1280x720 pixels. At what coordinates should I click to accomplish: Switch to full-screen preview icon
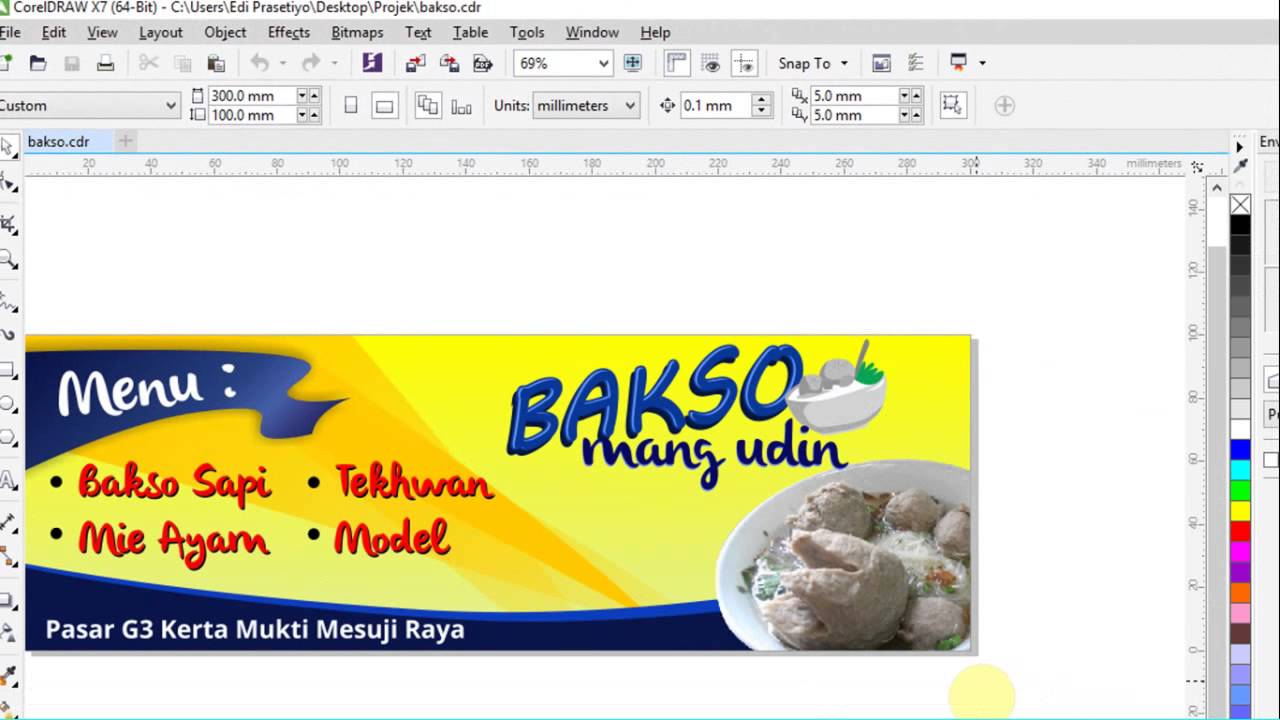632,63
